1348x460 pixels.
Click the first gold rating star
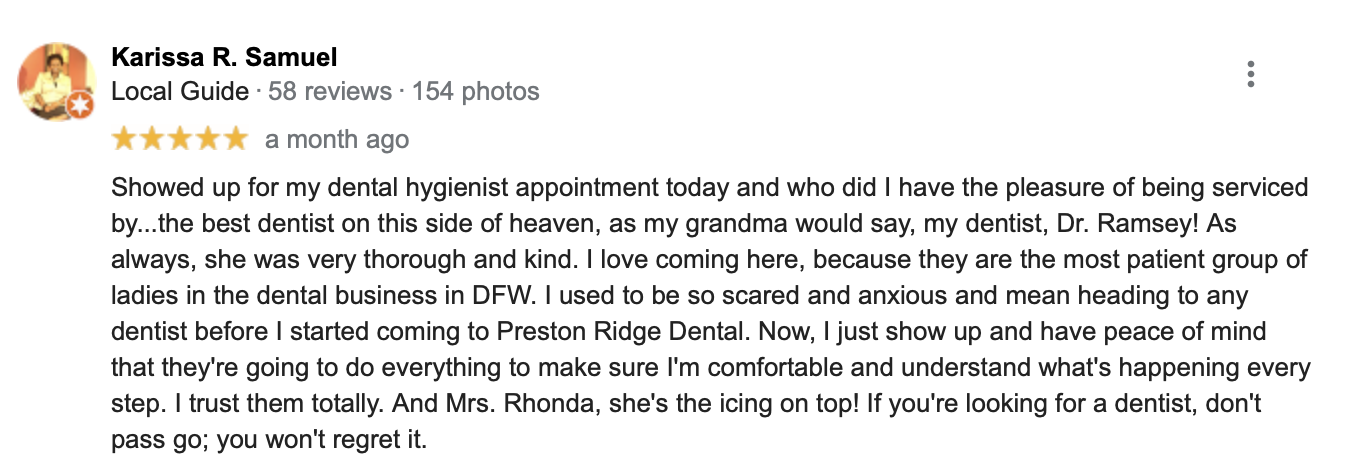pos(124,138)
